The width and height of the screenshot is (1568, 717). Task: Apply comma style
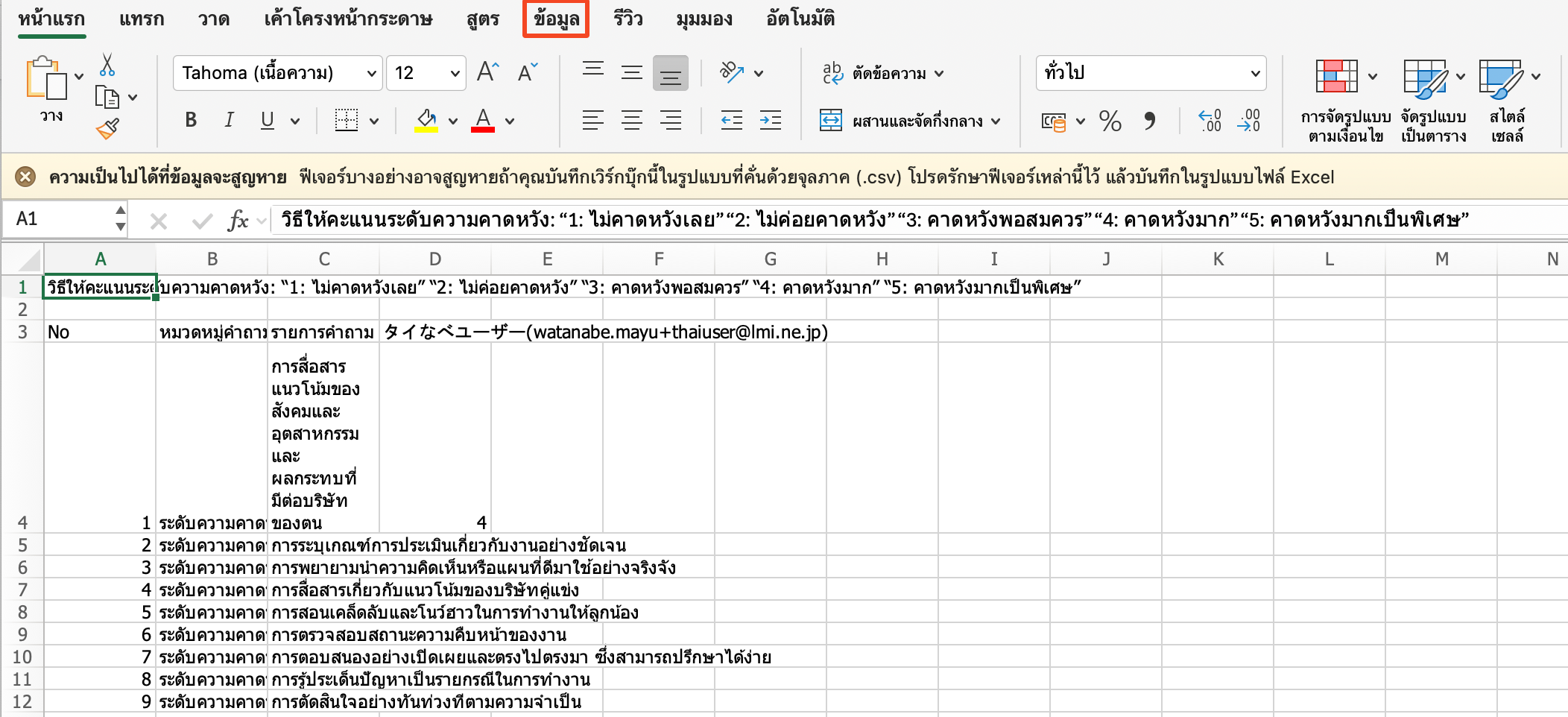[x=1150, y=121]
